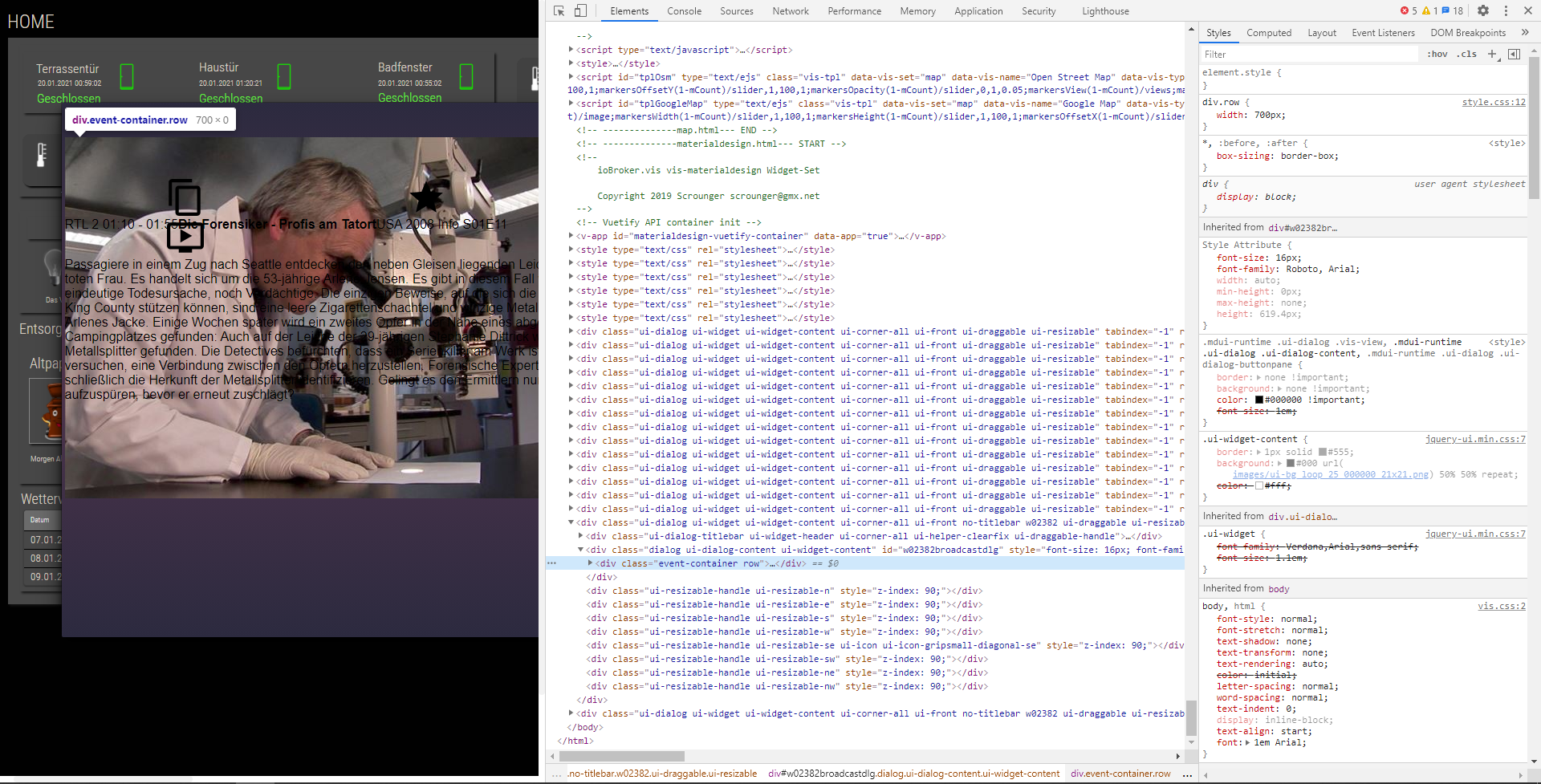The width and height of the screenshot is (1541, 784).
Task: Select div.event-container.row breadcrumb
Action: click(1120, 774)
